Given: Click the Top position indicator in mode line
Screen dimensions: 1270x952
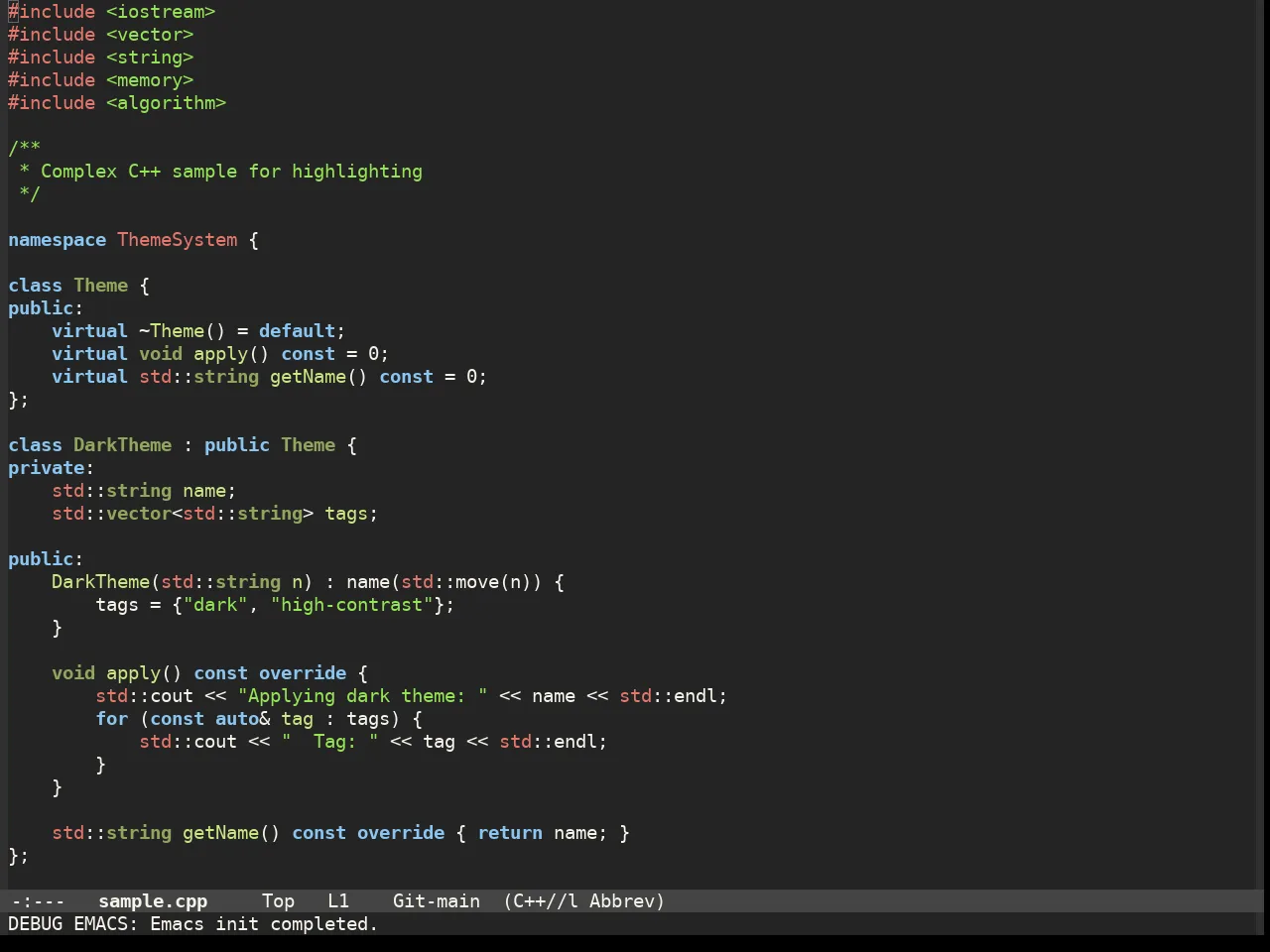Looking at the screenshot, I should [x=278, y=901].
